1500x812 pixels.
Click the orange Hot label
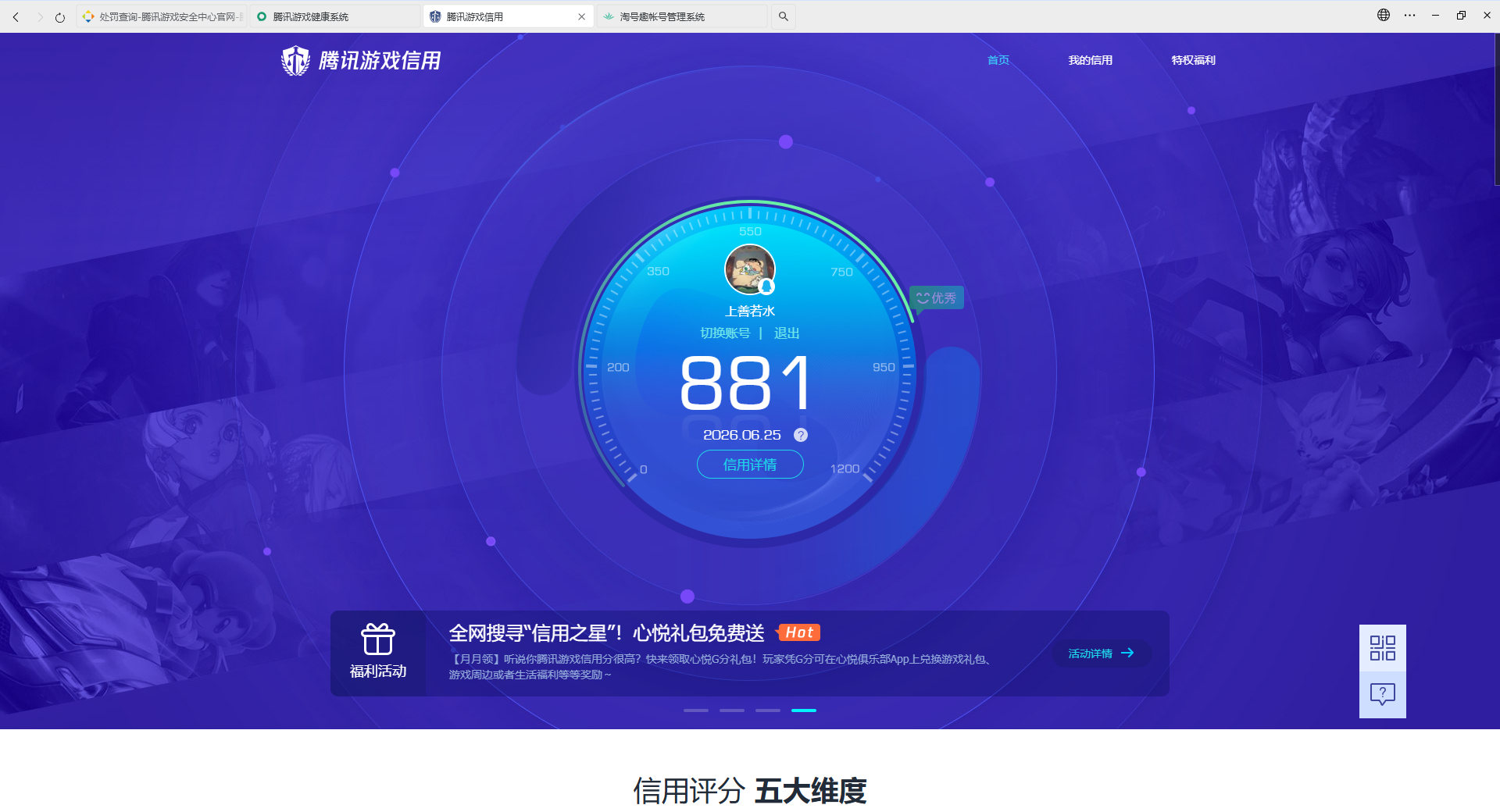pos(799,632)
